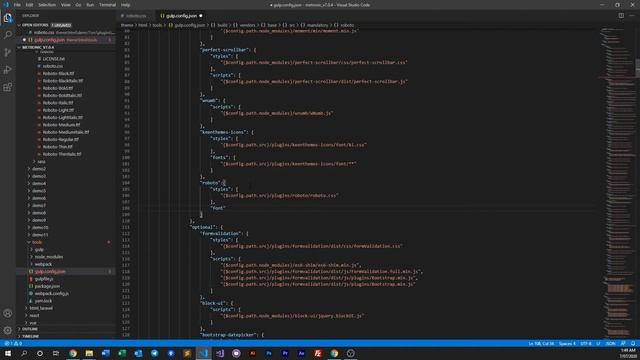
Task: Click the Windows Start button
Action: point(8,353)
